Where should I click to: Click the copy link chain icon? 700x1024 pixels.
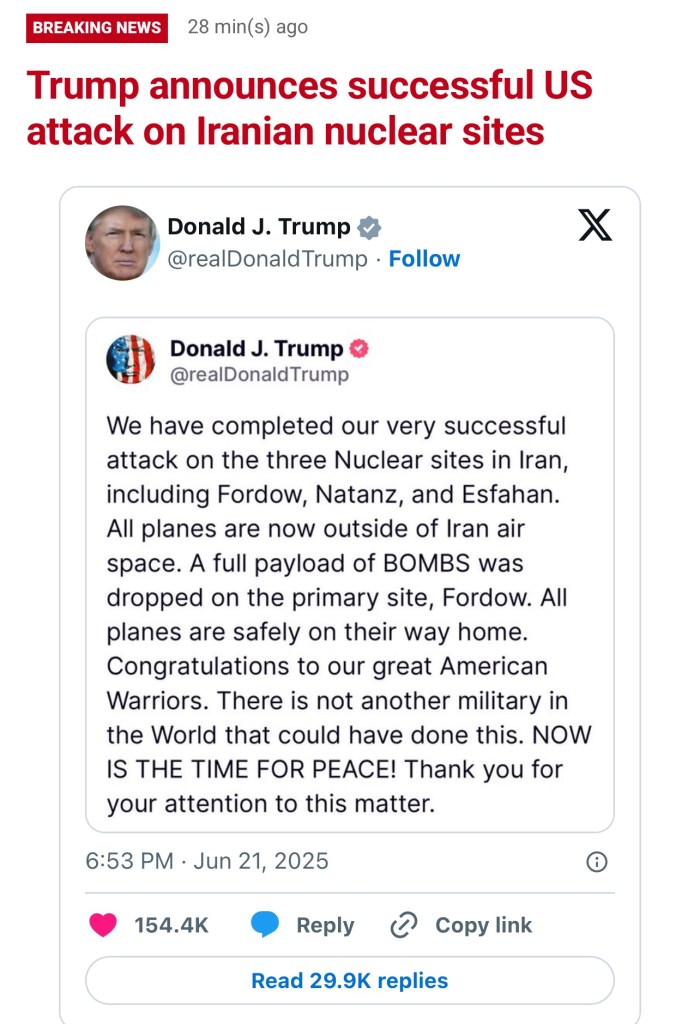click(403, 925)
